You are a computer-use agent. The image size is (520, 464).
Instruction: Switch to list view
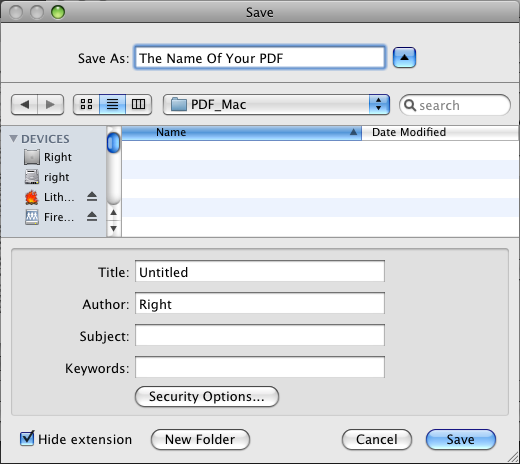[112, 105]
